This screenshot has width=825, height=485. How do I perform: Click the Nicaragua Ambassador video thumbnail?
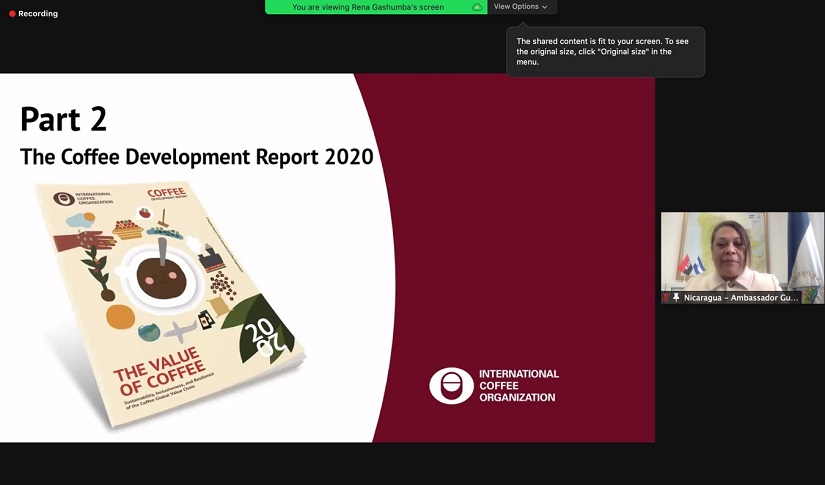coord(742,258)
